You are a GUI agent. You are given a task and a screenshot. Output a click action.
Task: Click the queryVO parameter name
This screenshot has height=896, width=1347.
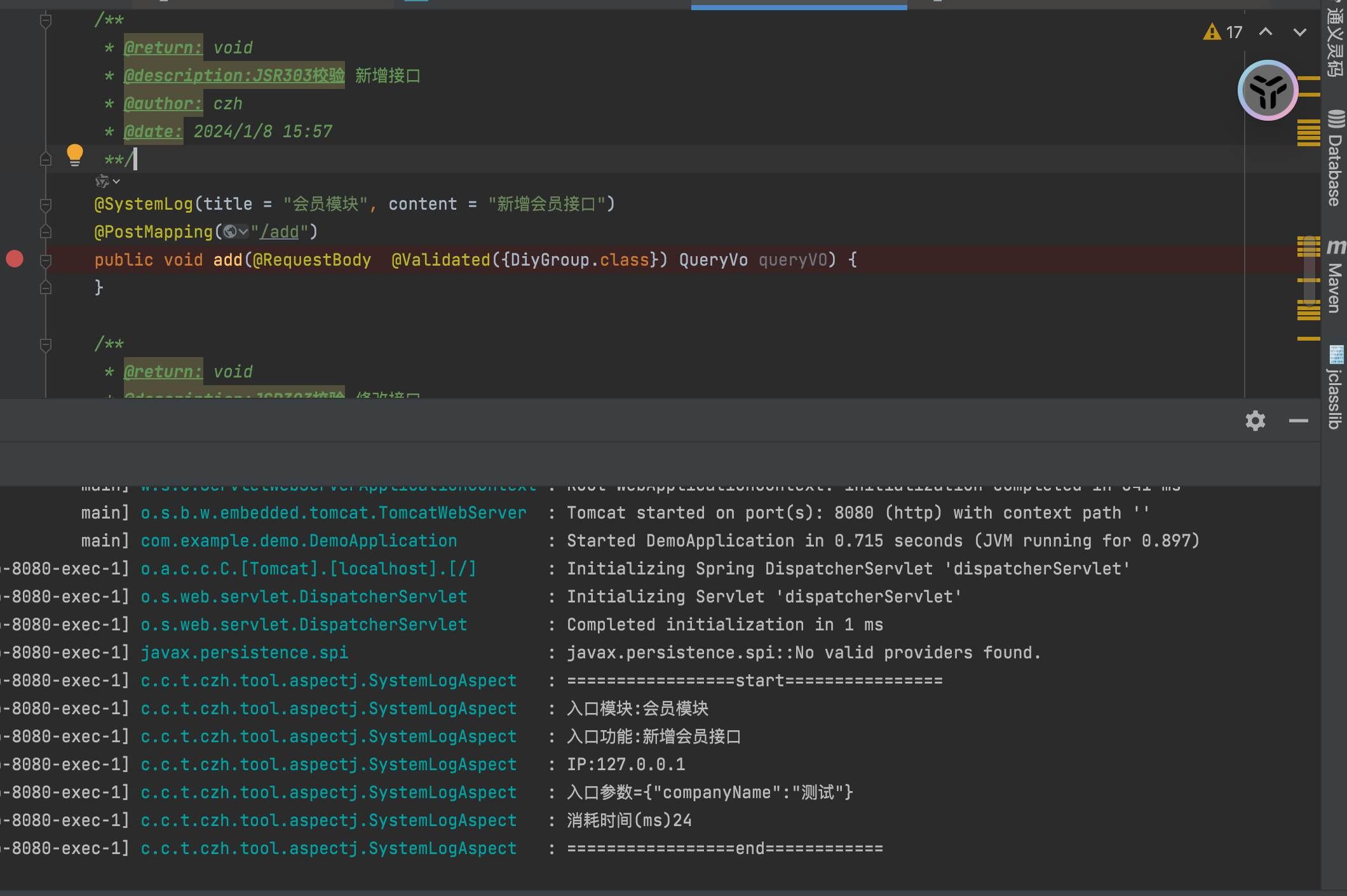pos(793,260)
